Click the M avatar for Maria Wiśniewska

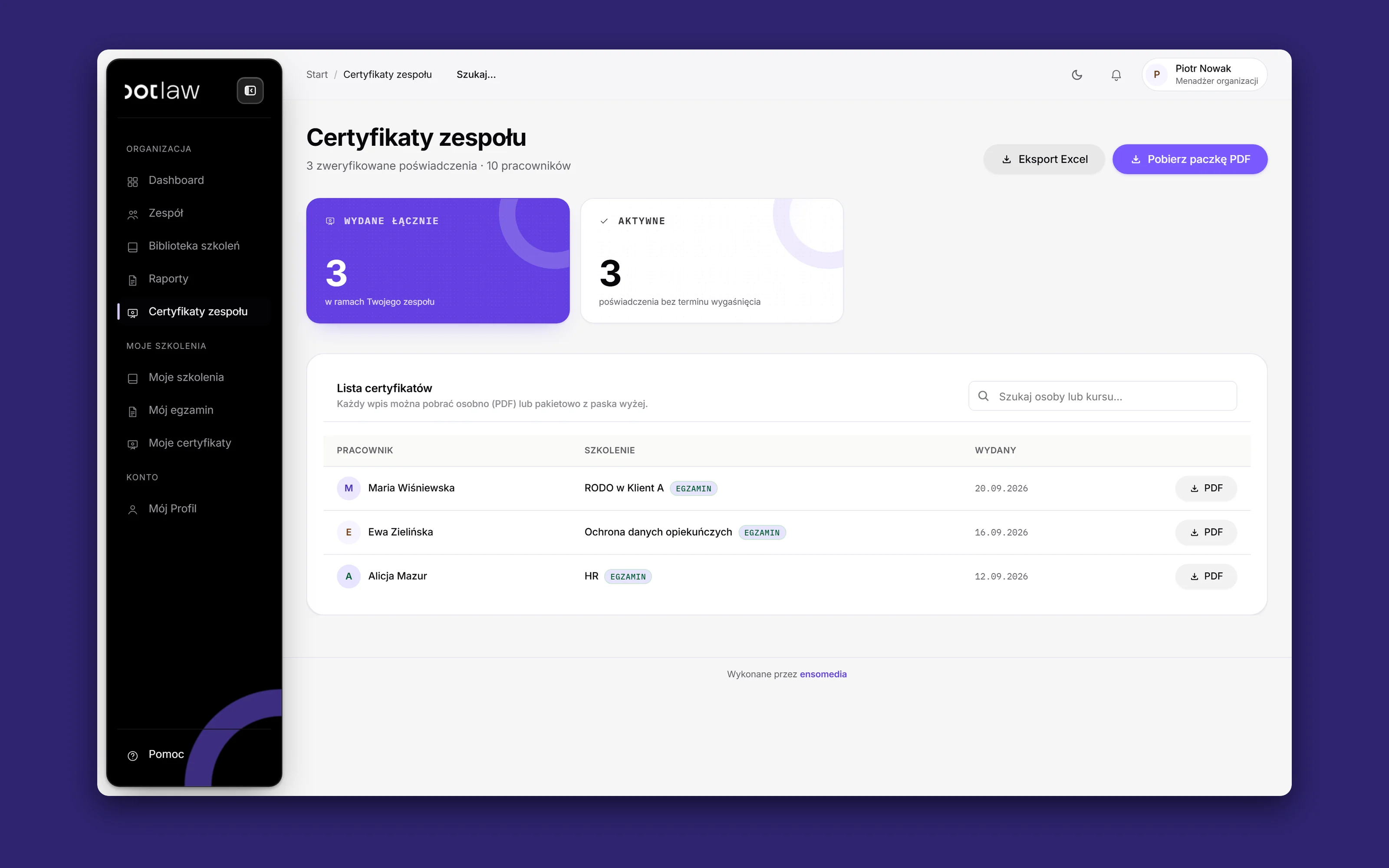(x=349, y=488)
